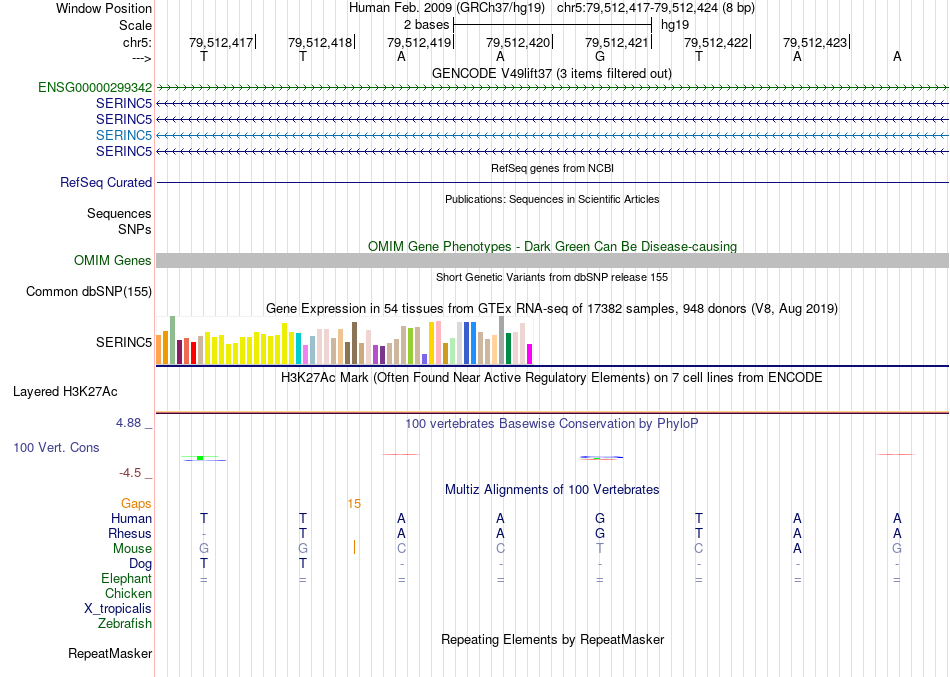Click 100 vertebrates Basewise Conservation by PhyloP title
This screenshot has height=677, width=950.
551,424
